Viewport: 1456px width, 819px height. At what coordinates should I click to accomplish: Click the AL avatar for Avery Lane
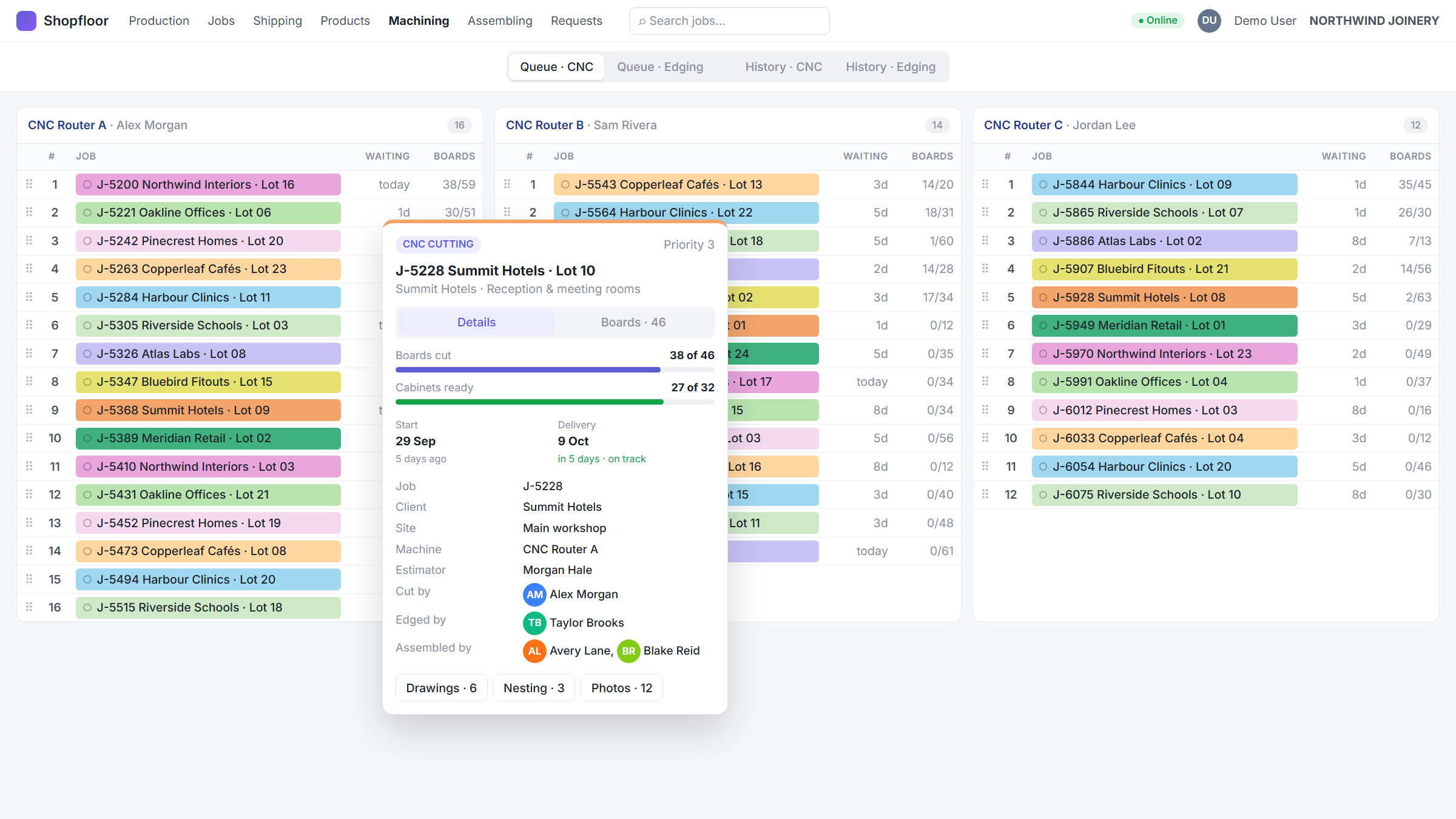click(534, 651)
